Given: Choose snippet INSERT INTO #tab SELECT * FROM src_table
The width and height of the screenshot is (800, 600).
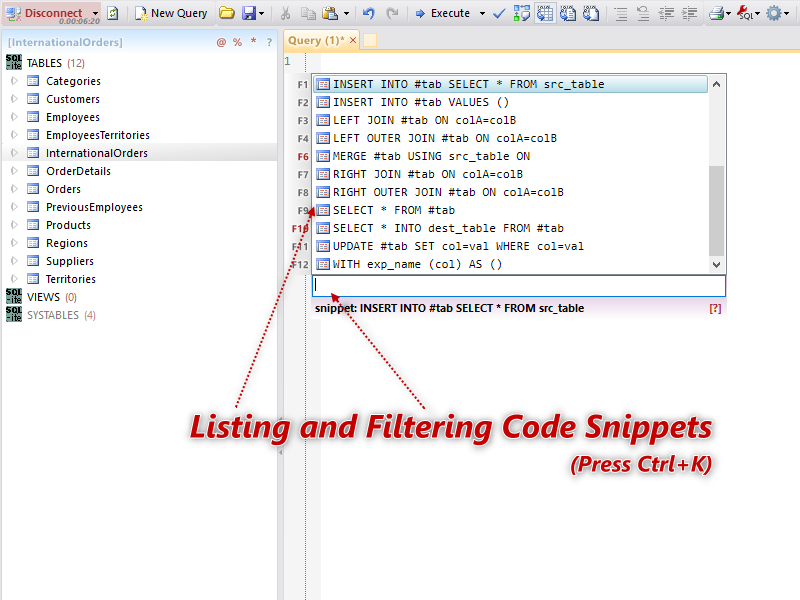Looking at the screenshot, I should (x=511, y=84).
